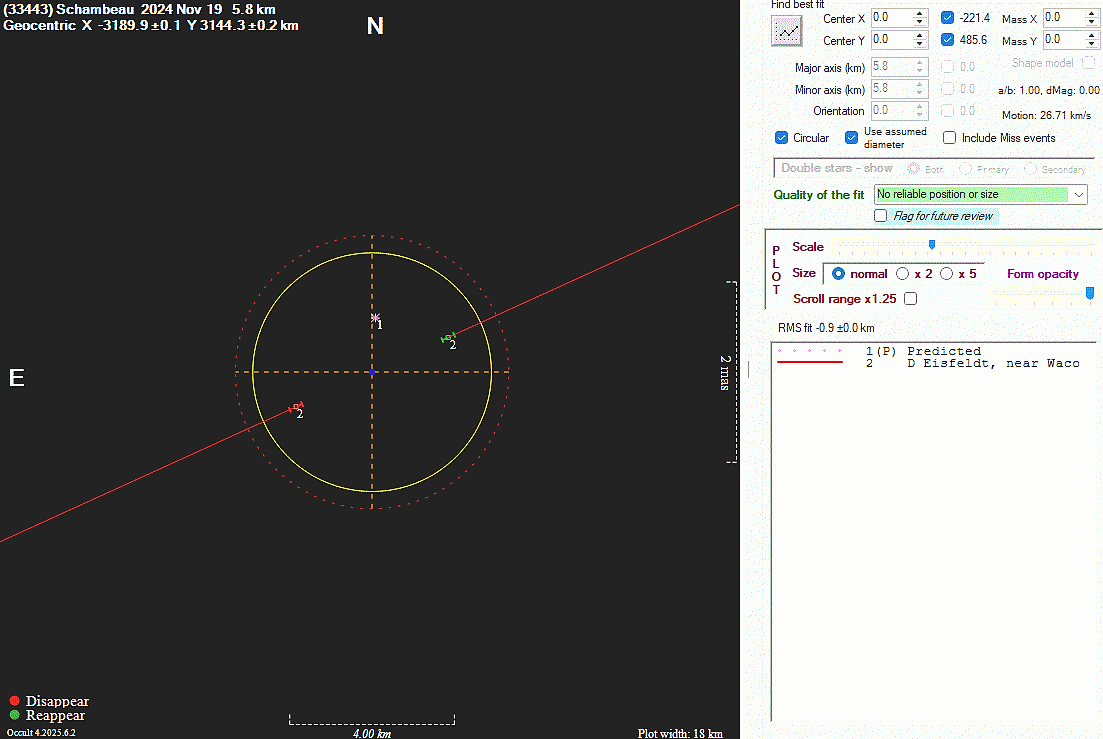Click the 'E' east direction label

(x=16, y=378)
